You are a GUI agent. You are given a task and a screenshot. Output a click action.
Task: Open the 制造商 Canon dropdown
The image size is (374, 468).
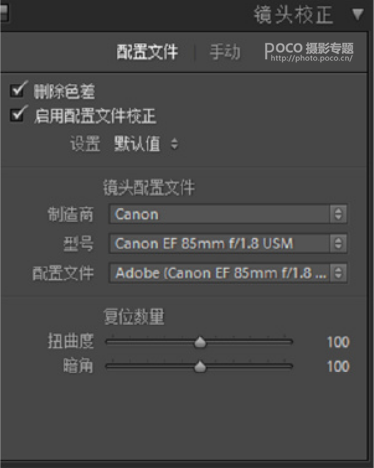(228, 214)
